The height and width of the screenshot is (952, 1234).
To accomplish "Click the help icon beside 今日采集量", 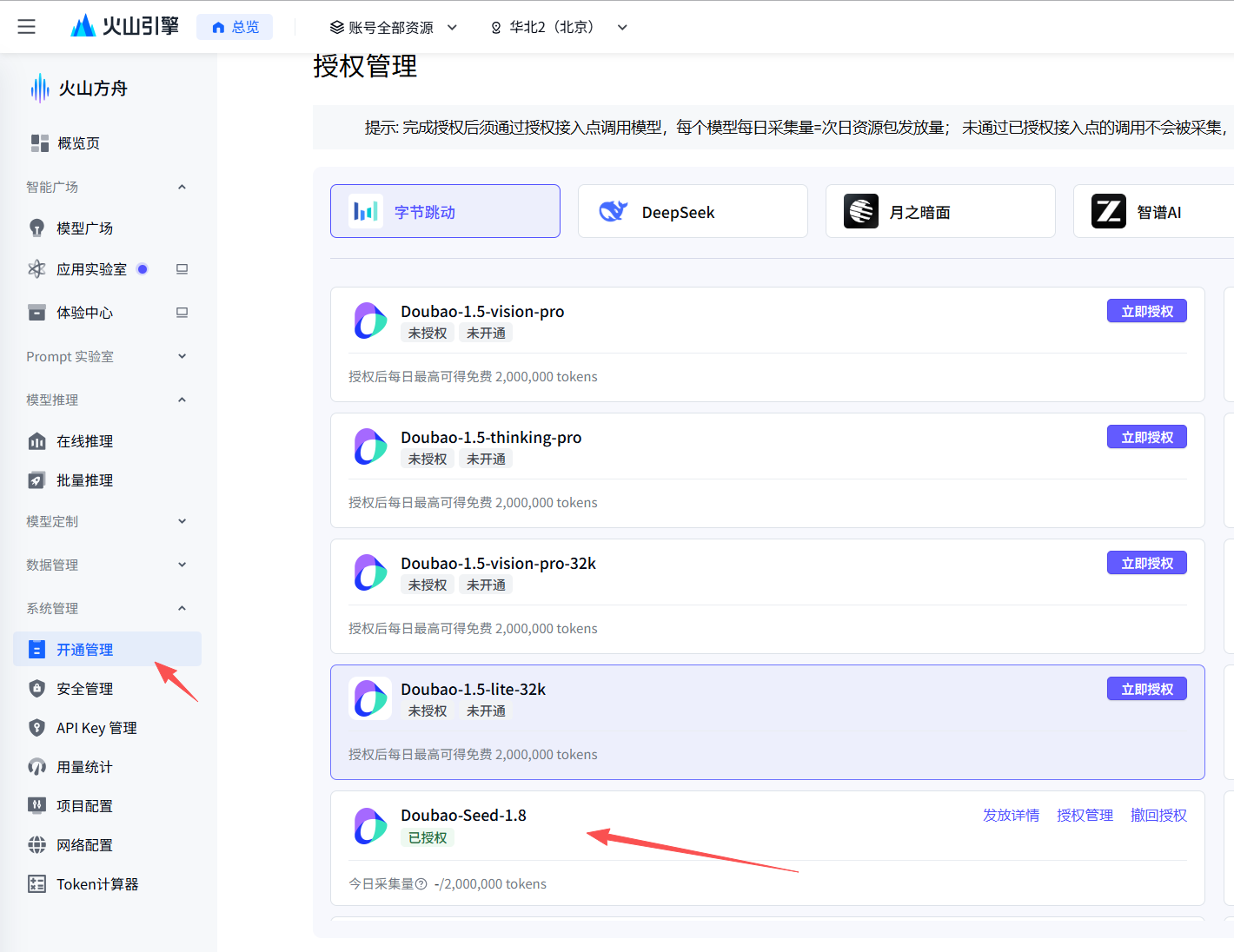I will [x=421, y=884].
